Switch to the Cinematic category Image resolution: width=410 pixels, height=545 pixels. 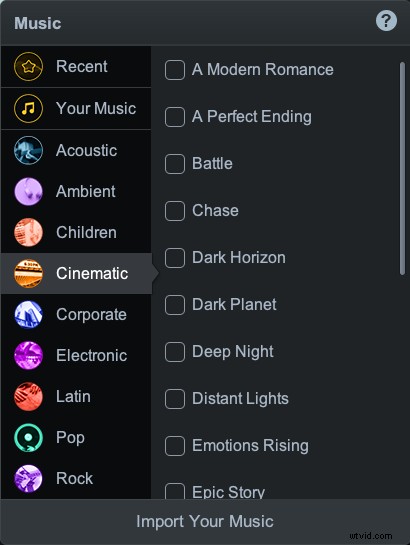click(x=76, y=274)
